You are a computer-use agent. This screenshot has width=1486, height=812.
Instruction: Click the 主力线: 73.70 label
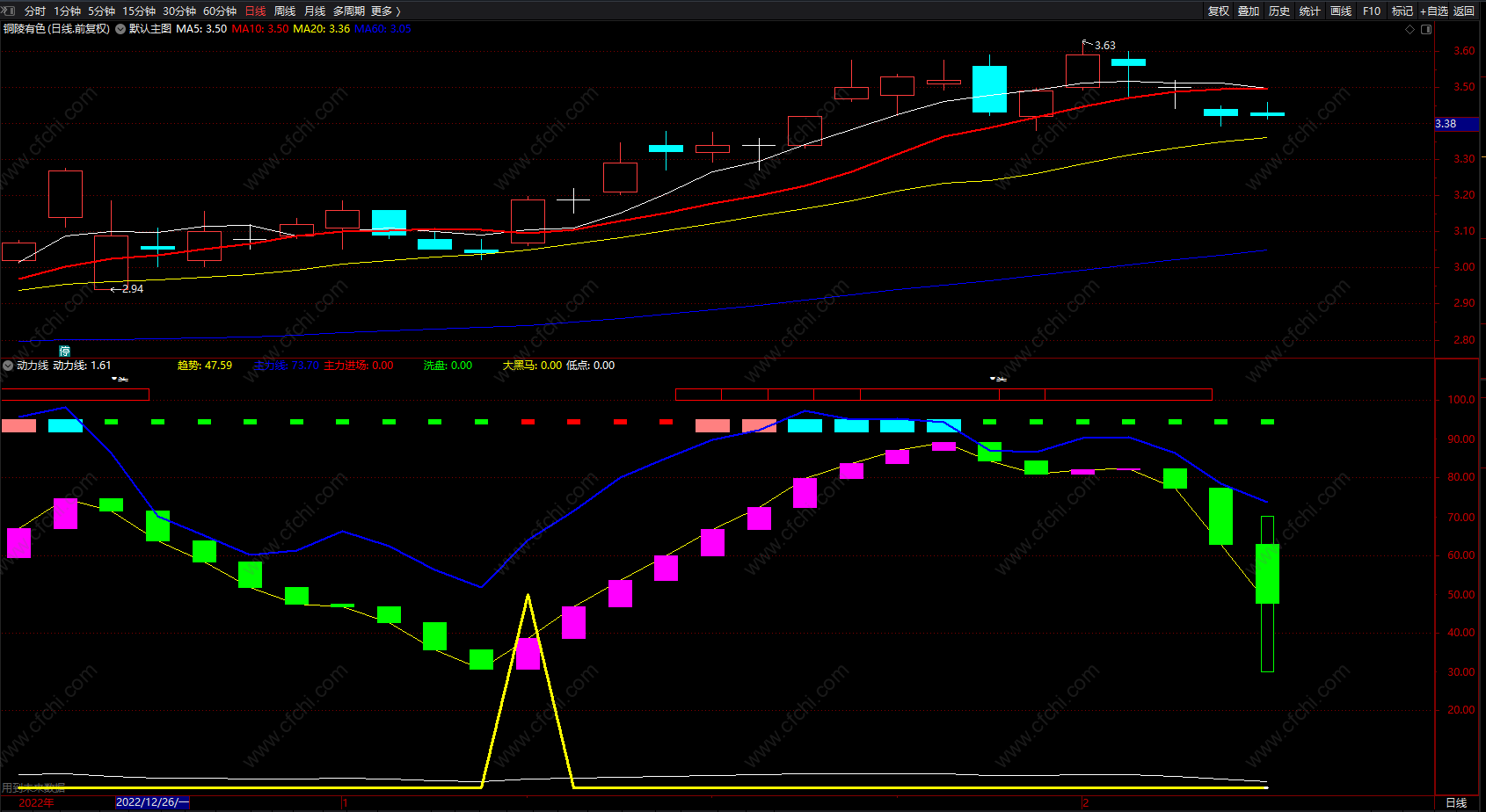point(286,366)
